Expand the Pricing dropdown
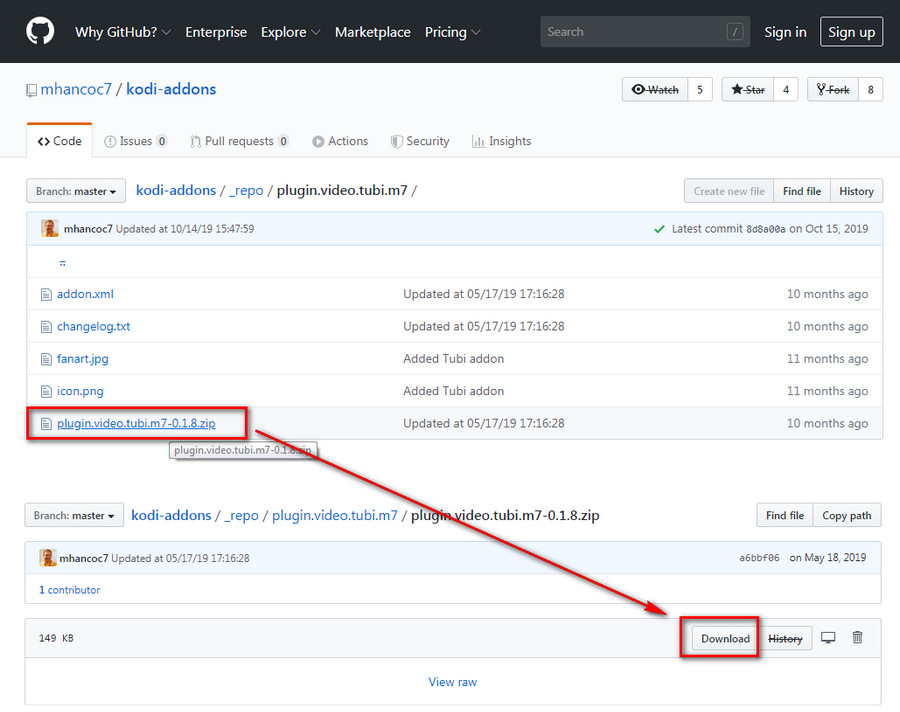 [x=452, y=32]
